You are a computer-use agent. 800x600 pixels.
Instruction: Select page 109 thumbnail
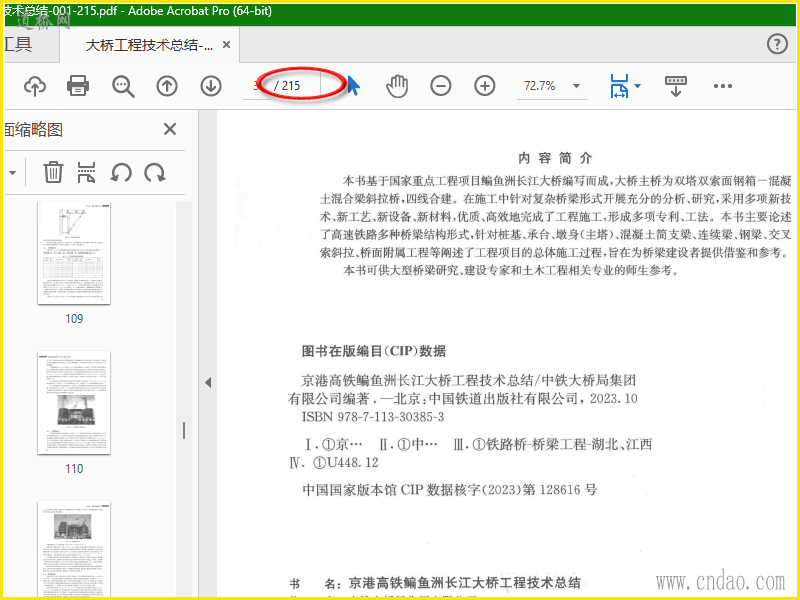tap(74, 254)
